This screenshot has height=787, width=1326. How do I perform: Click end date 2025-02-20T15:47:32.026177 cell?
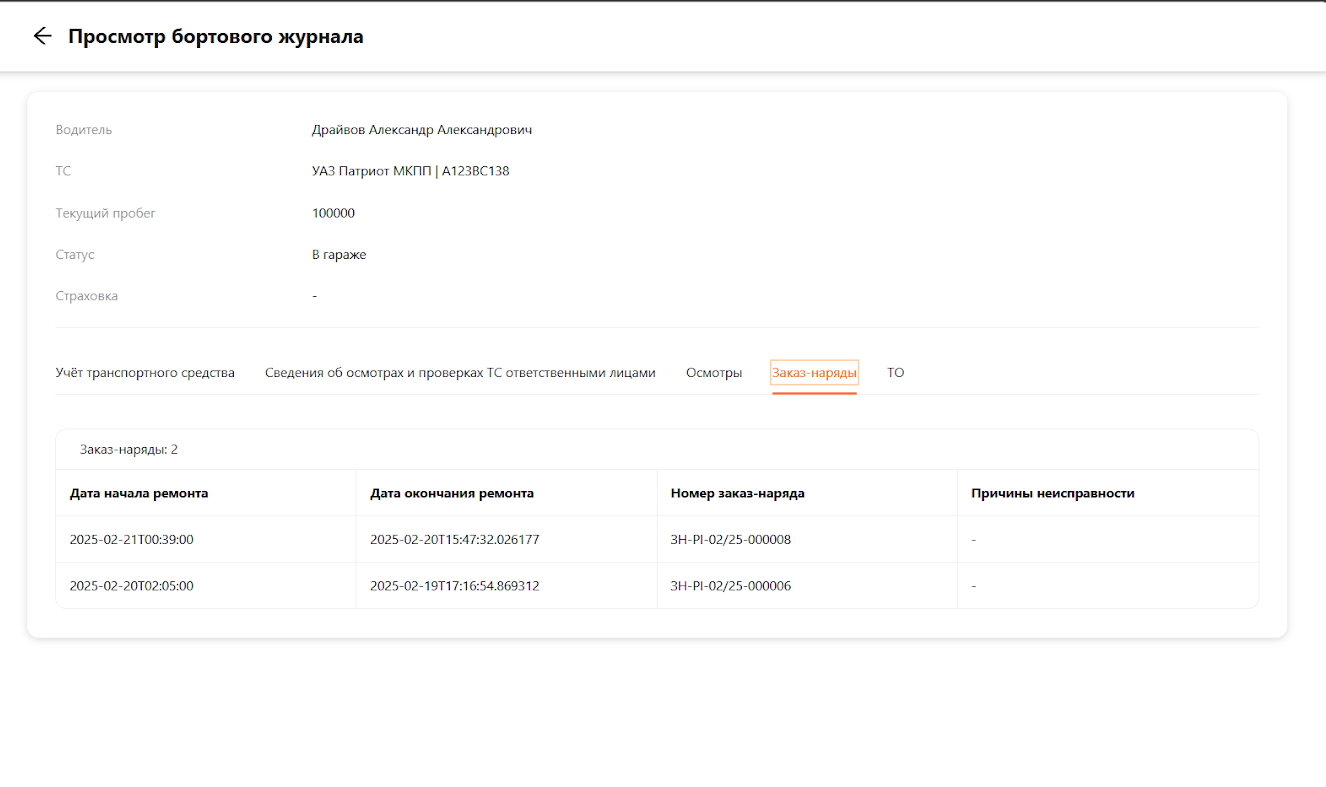(x=454, y=540)
